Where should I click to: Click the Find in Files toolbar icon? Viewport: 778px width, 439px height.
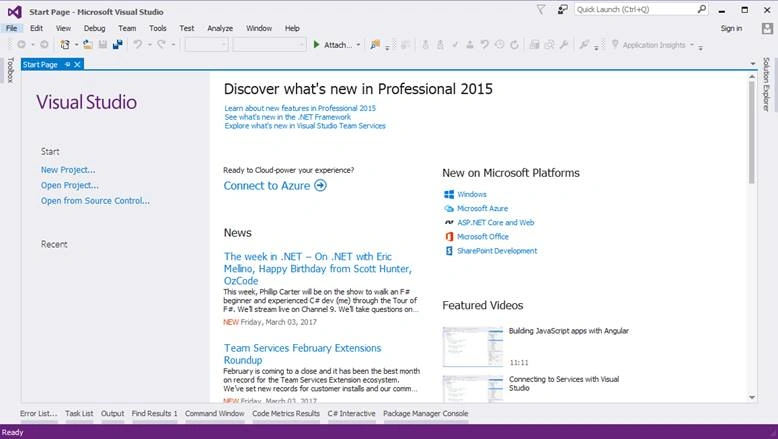[375, 45]
